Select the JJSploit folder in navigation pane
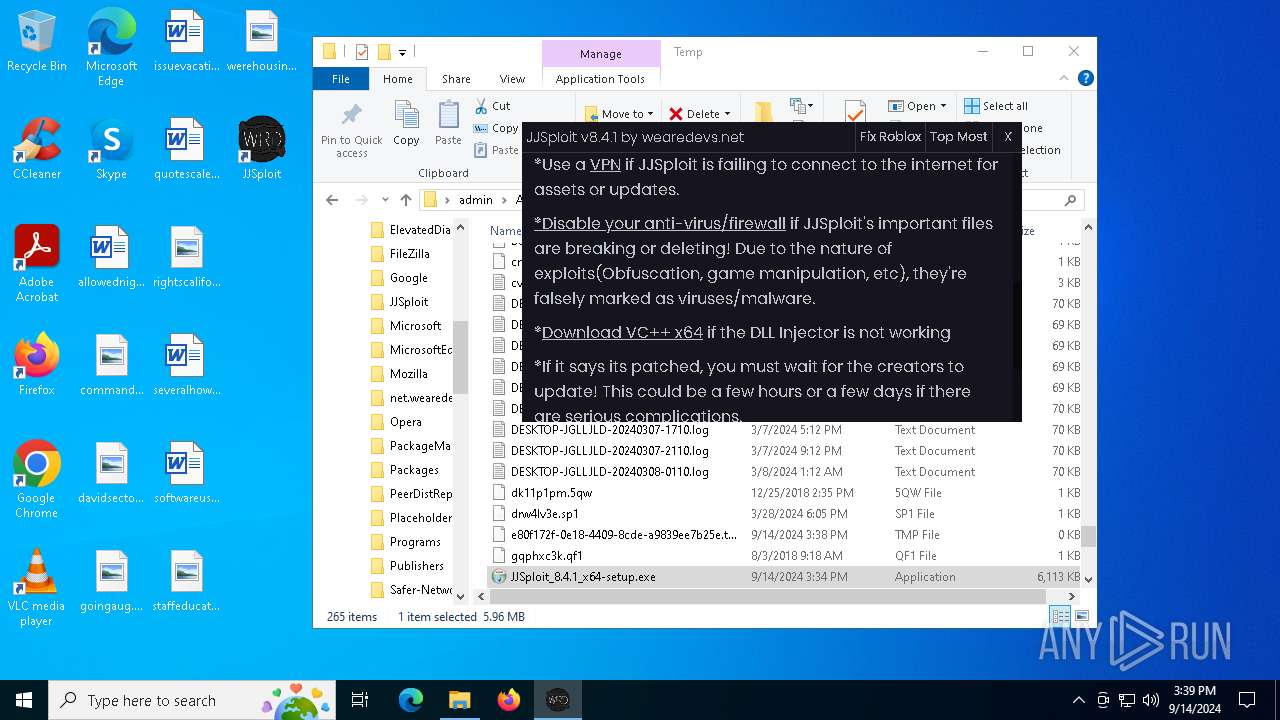The width and height of the screenshot is (1280, 720). click(408, 302)
